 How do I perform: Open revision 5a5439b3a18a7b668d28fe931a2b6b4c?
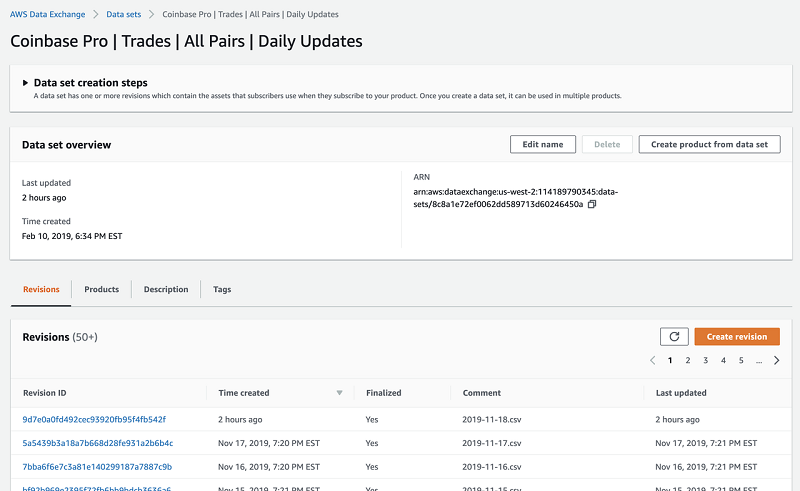pos(97,443)
